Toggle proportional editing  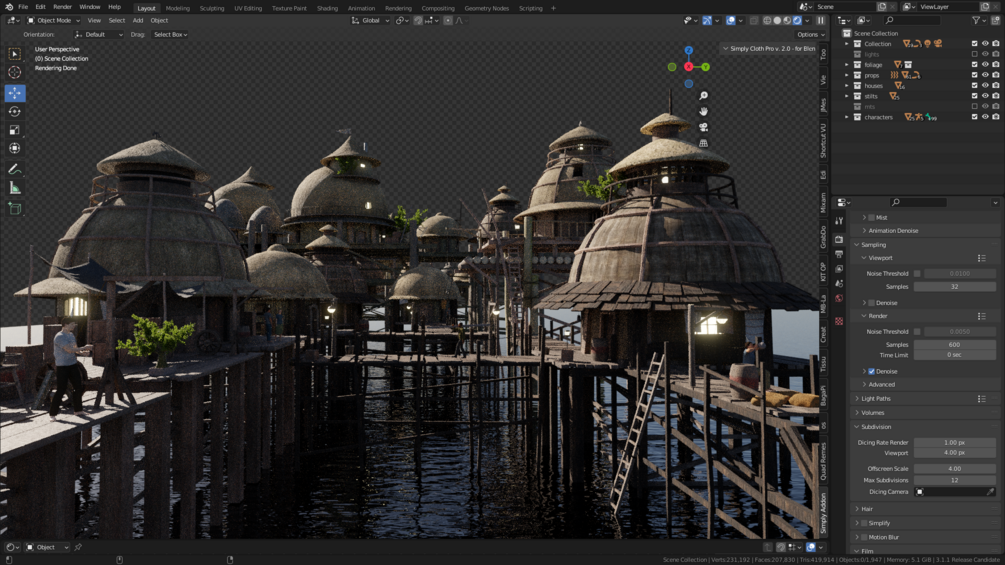[x=448, y=20]
